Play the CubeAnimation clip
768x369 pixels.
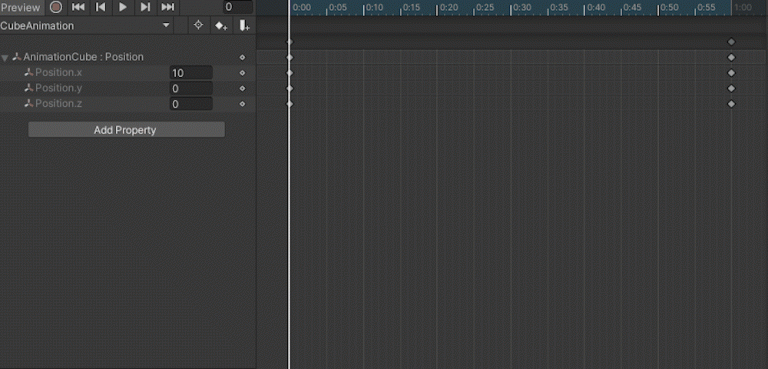[123, 7]
